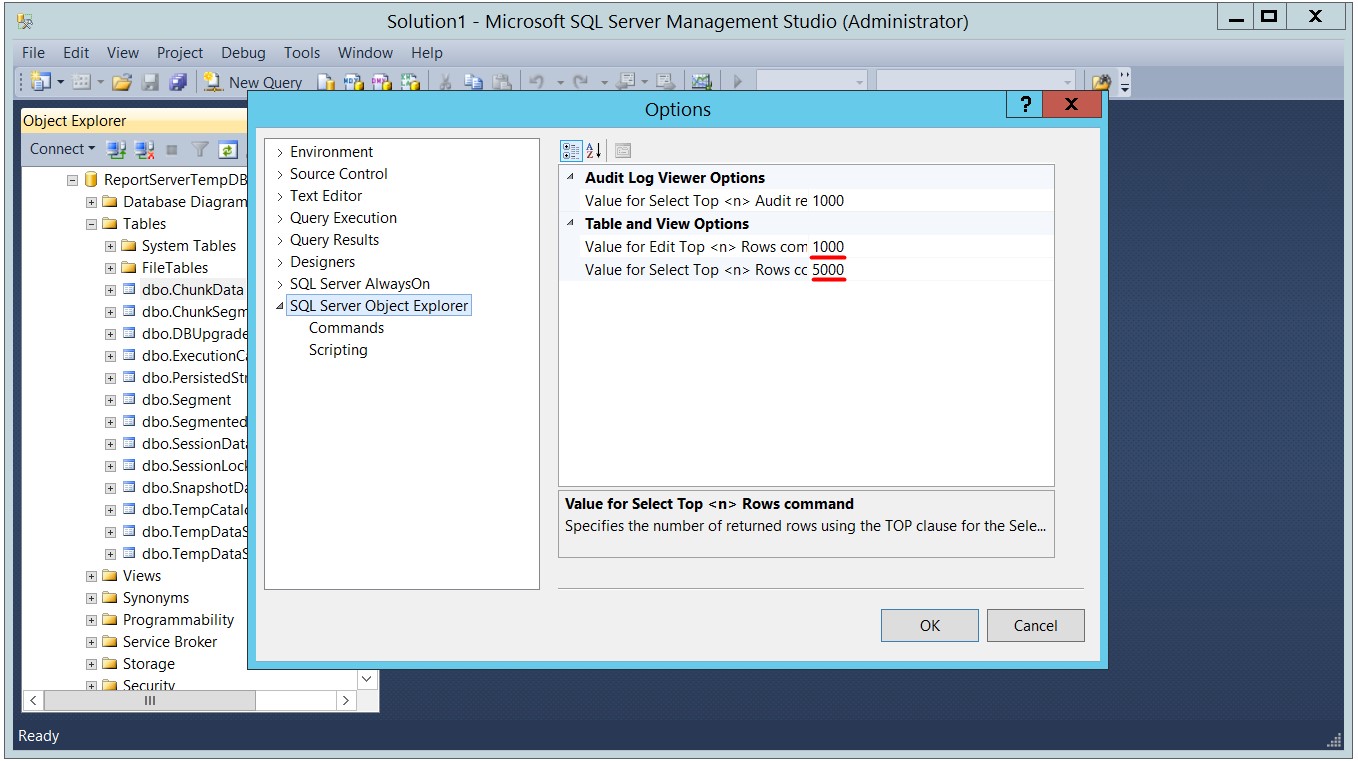Screen dimensions: 1358x761
Task: Click the Refresh icon in Object Explorer
Action: tap(228, 150)
